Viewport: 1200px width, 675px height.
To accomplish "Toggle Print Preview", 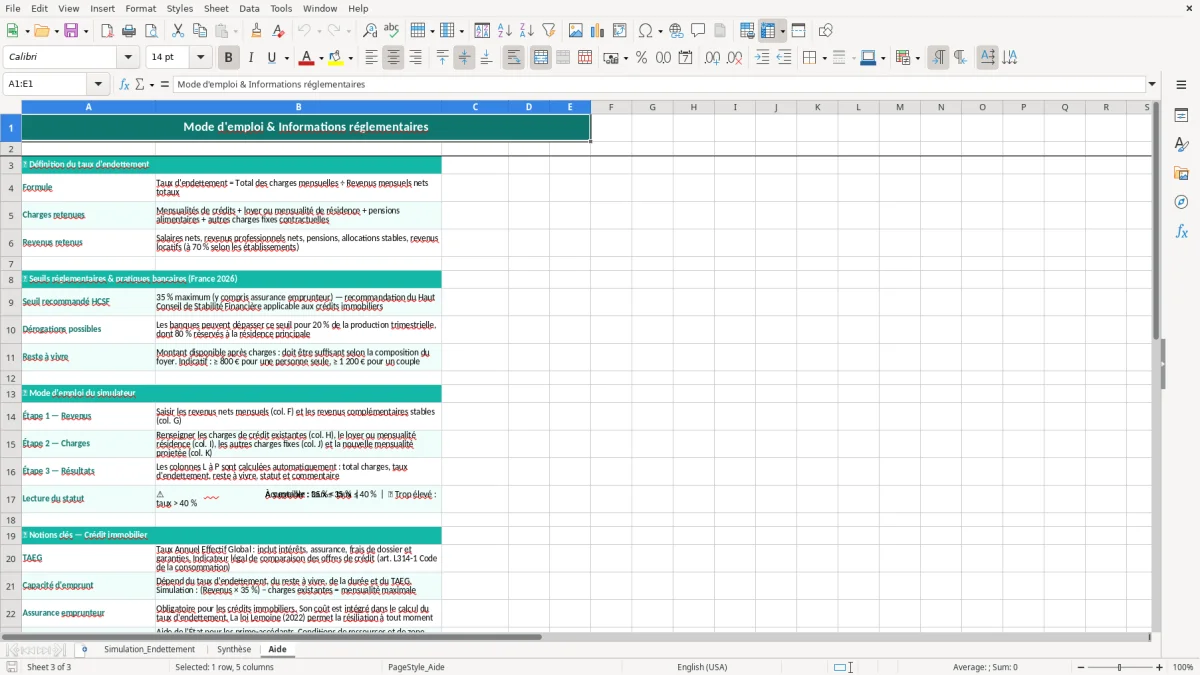I will [x=151, y=31].
